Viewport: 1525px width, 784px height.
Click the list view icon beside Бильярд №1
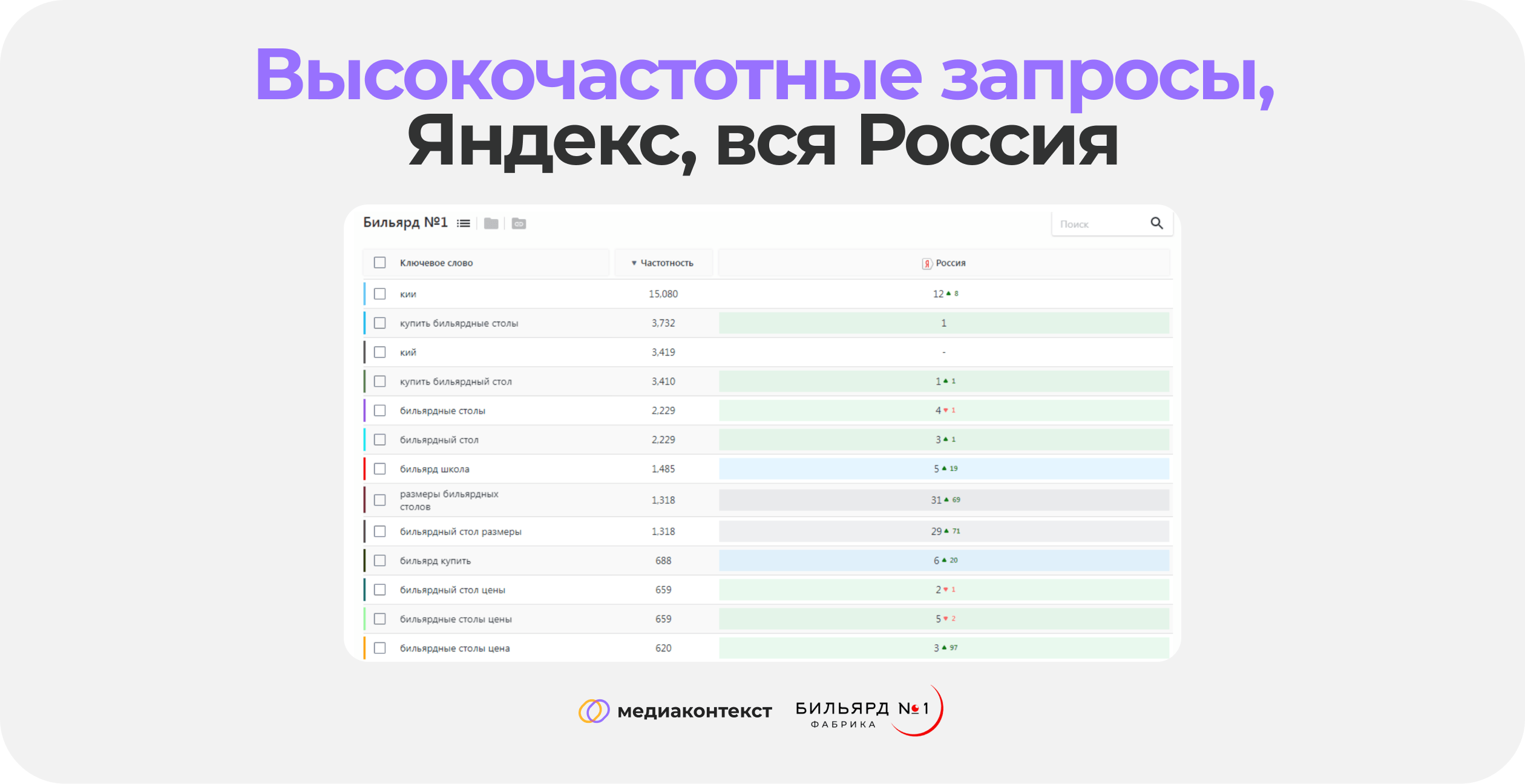tap(464, 224)
